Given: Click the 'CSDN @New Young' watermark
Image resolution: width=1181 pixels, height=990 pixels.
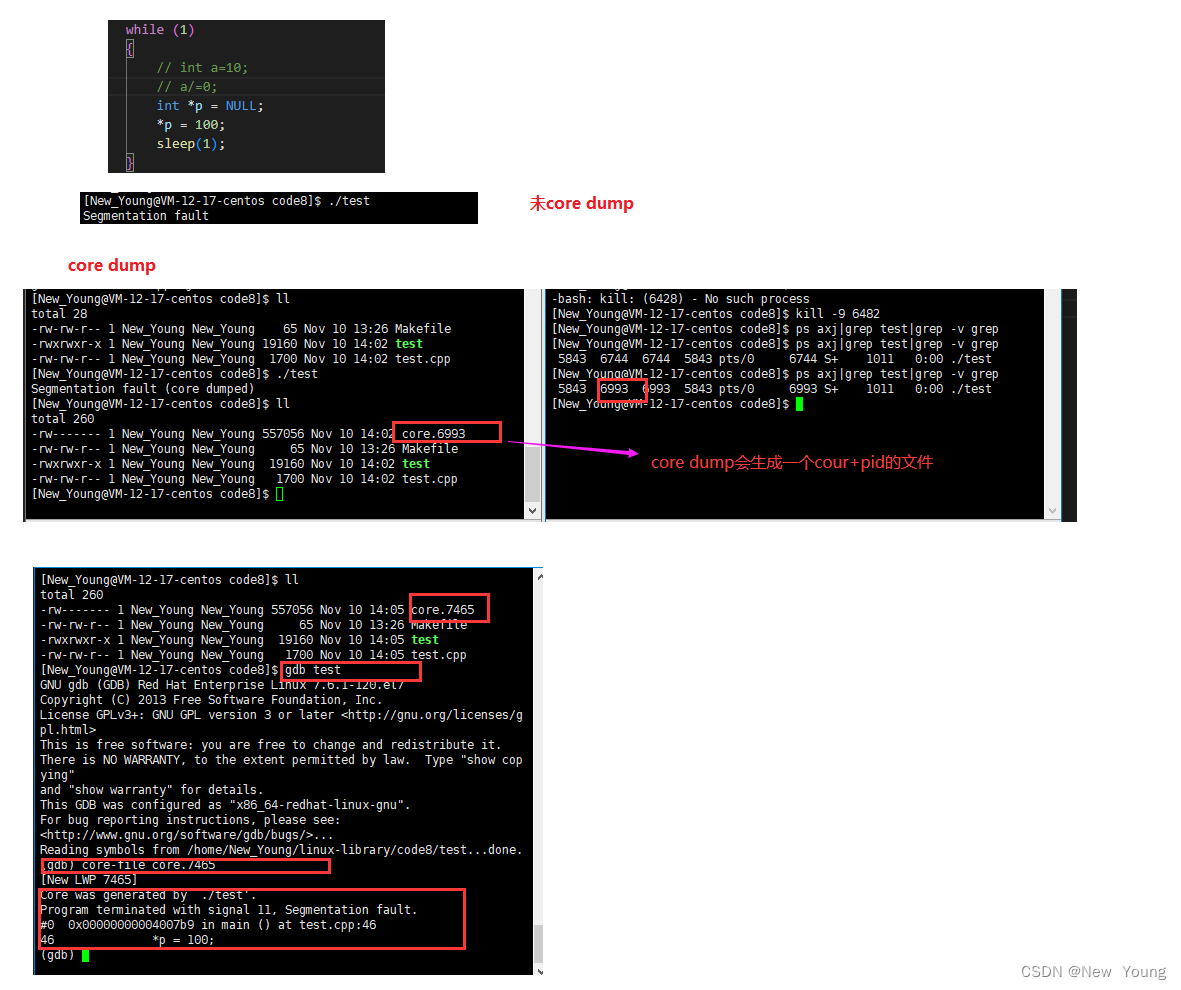Looking at the screenshot, I should coord(1092,971).
